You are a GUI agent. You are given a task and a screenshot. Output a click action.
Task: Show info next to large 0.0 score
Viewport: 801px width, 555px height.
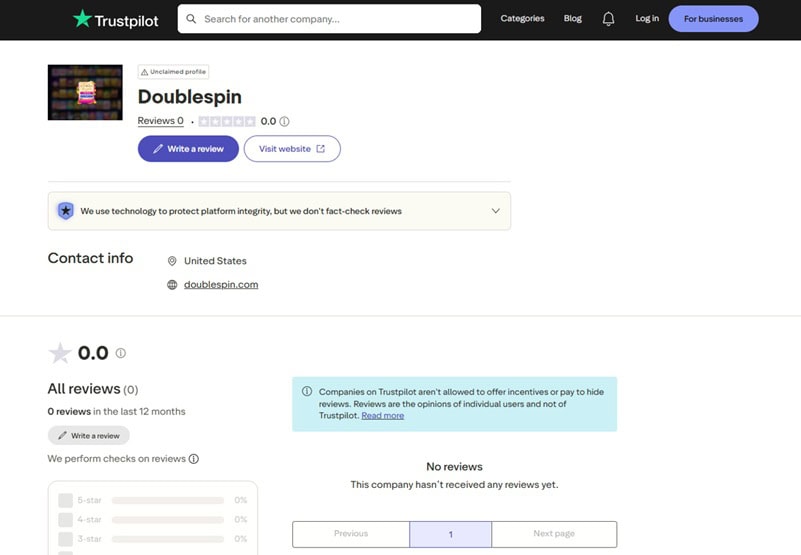coord(121,353)
